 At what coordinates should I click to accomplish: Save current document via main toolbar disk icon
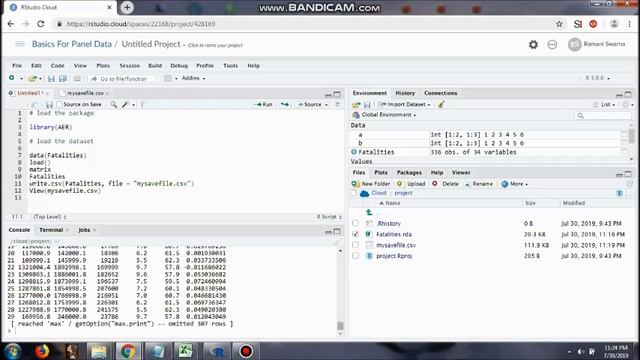[51, 78]
